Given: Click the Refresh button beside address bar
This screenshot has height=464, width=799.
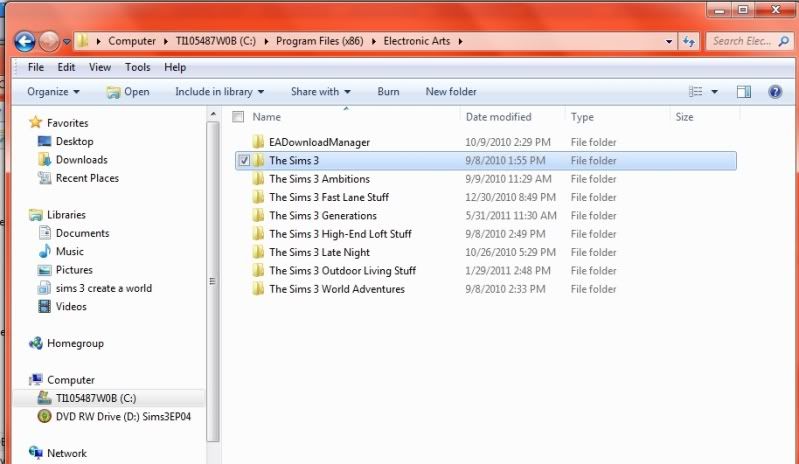Looking at the screenshot, I should [689, 41].
